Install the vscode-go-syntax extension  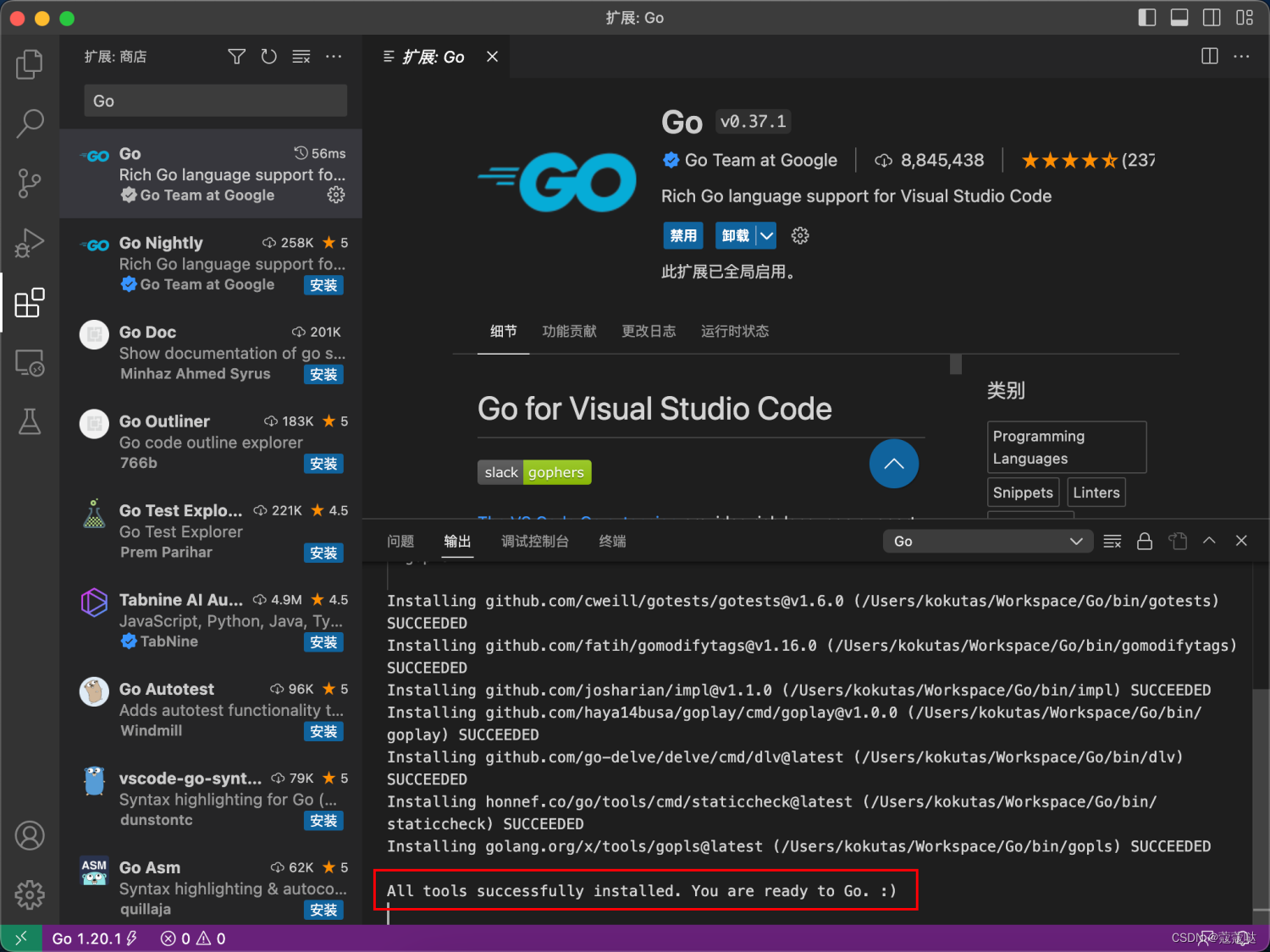323,822
